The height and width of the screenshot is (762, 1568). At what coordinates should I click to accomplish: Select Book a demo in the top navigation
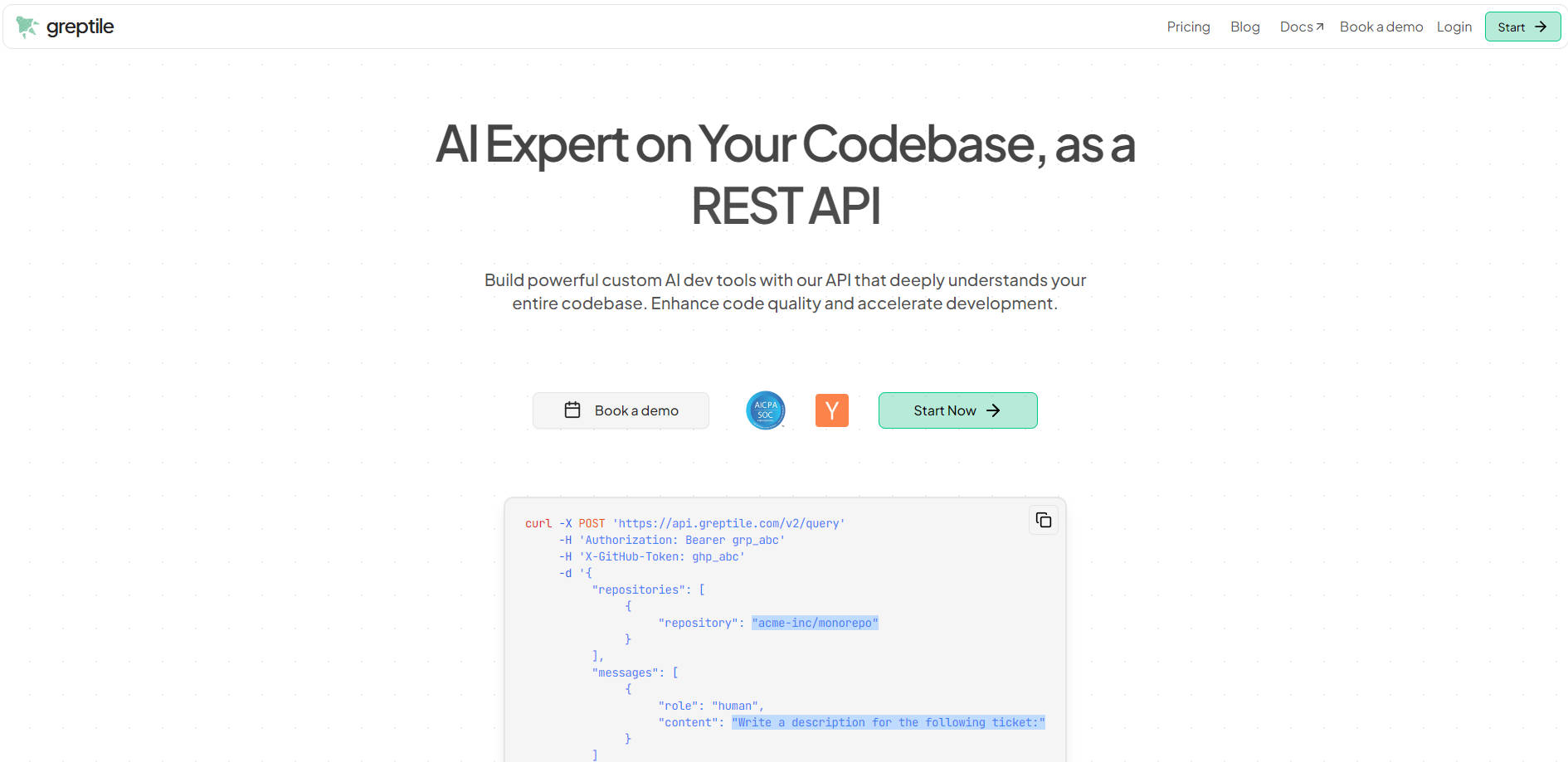(1381, 27)
